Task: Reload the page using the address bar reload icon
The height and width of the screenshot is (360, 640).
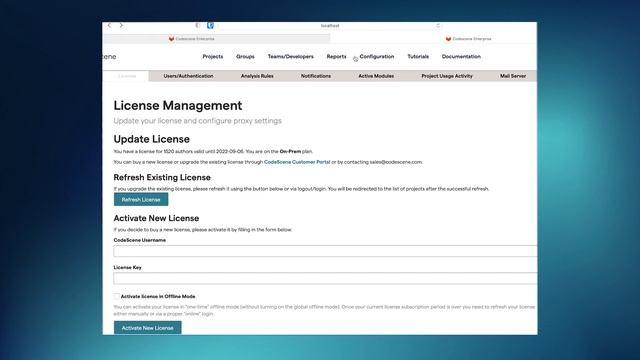Action: click(438, 25)
